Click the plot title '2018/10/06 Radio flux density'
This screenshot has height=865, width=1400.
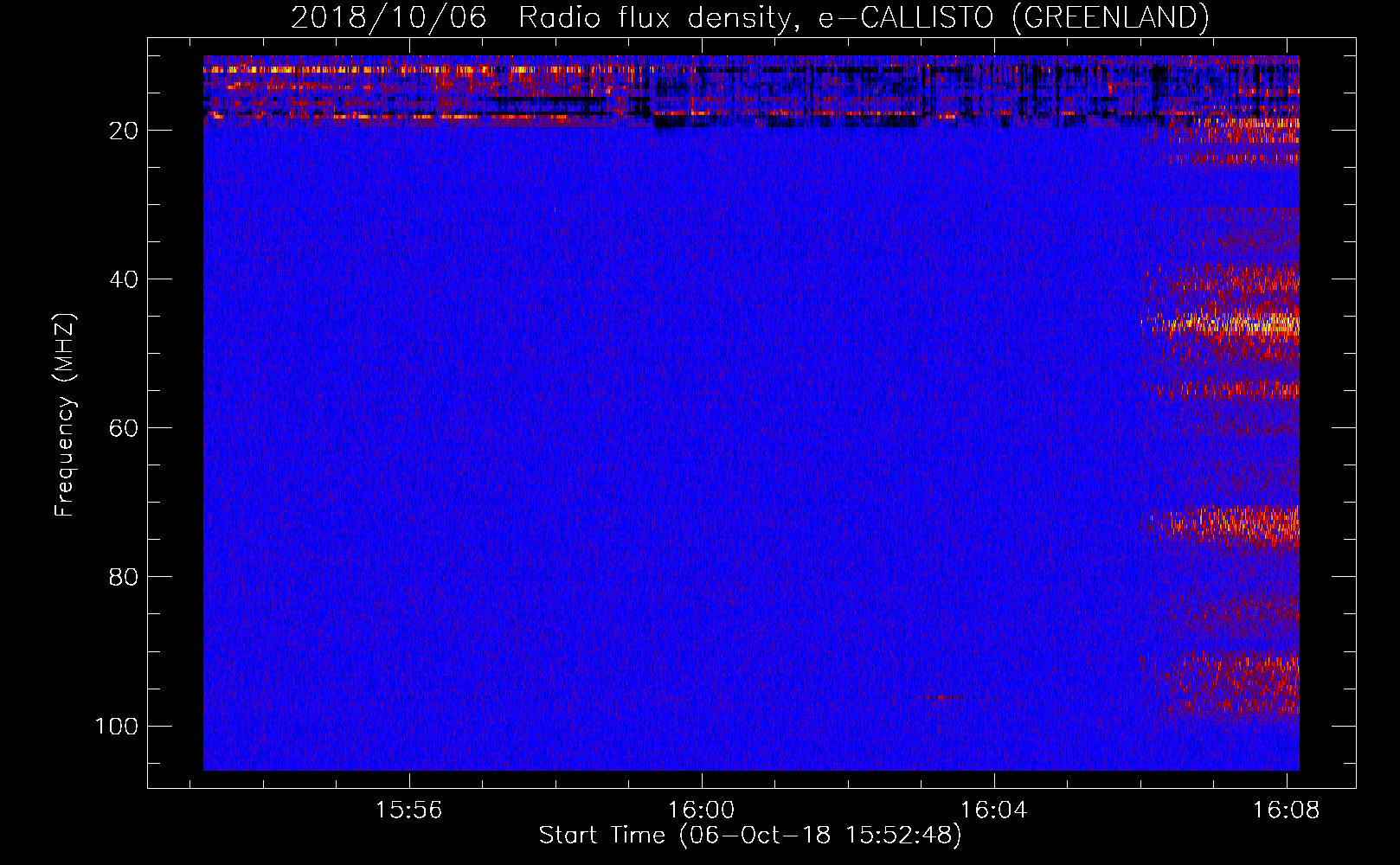click(749, 17)
